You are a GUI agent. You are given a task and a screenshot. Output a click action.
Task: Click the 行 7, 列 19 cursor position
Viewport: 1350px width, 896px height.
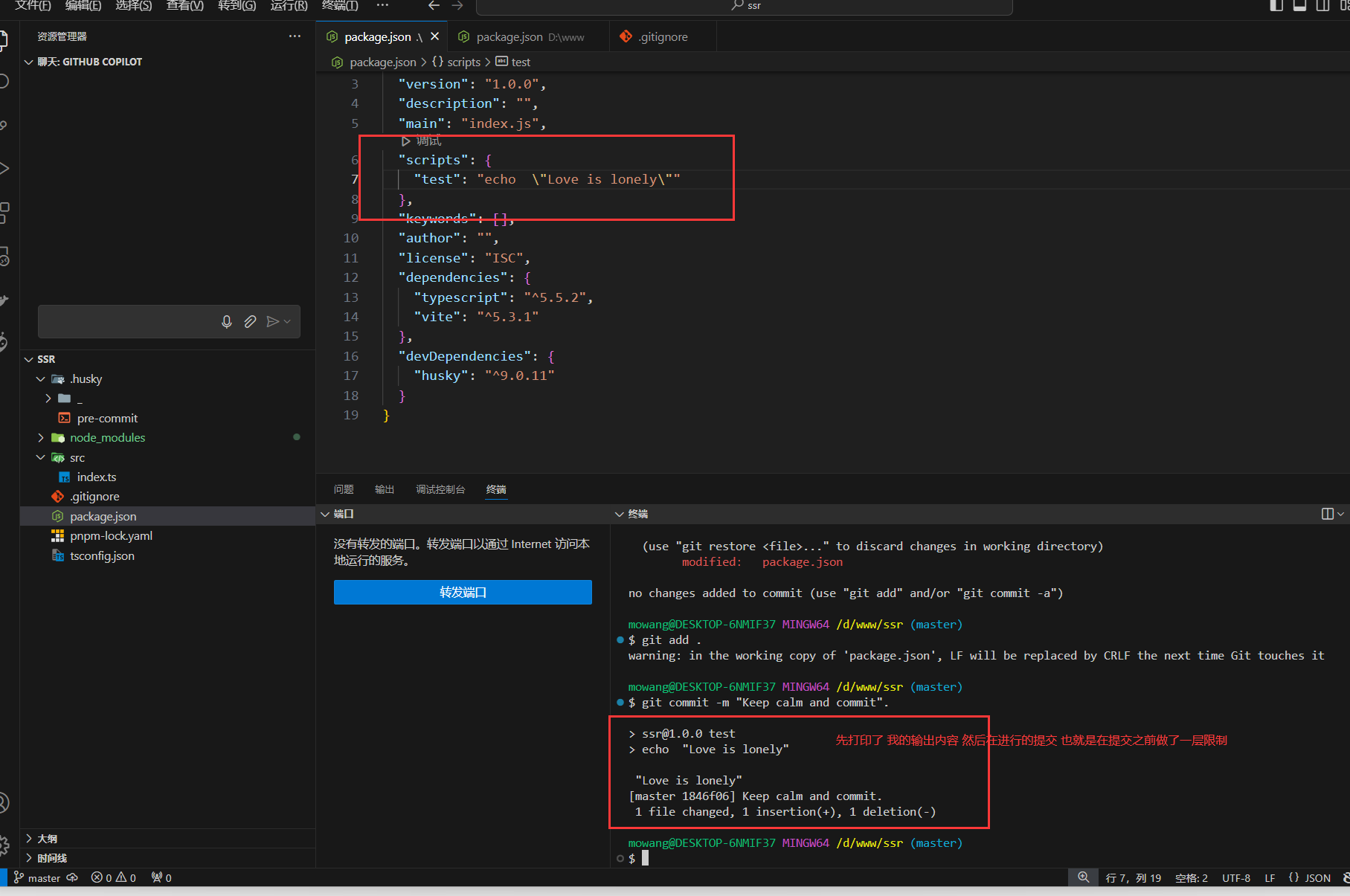coord(1133,878)
